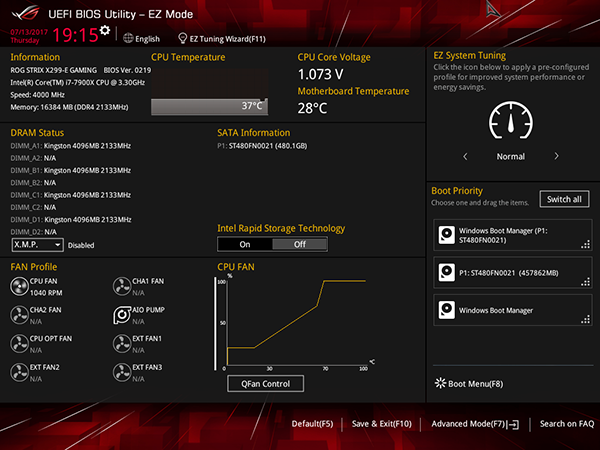This screenshot has height=450, width=600.
Task: Select the CHA1 FAN icon
Action: 122,287
